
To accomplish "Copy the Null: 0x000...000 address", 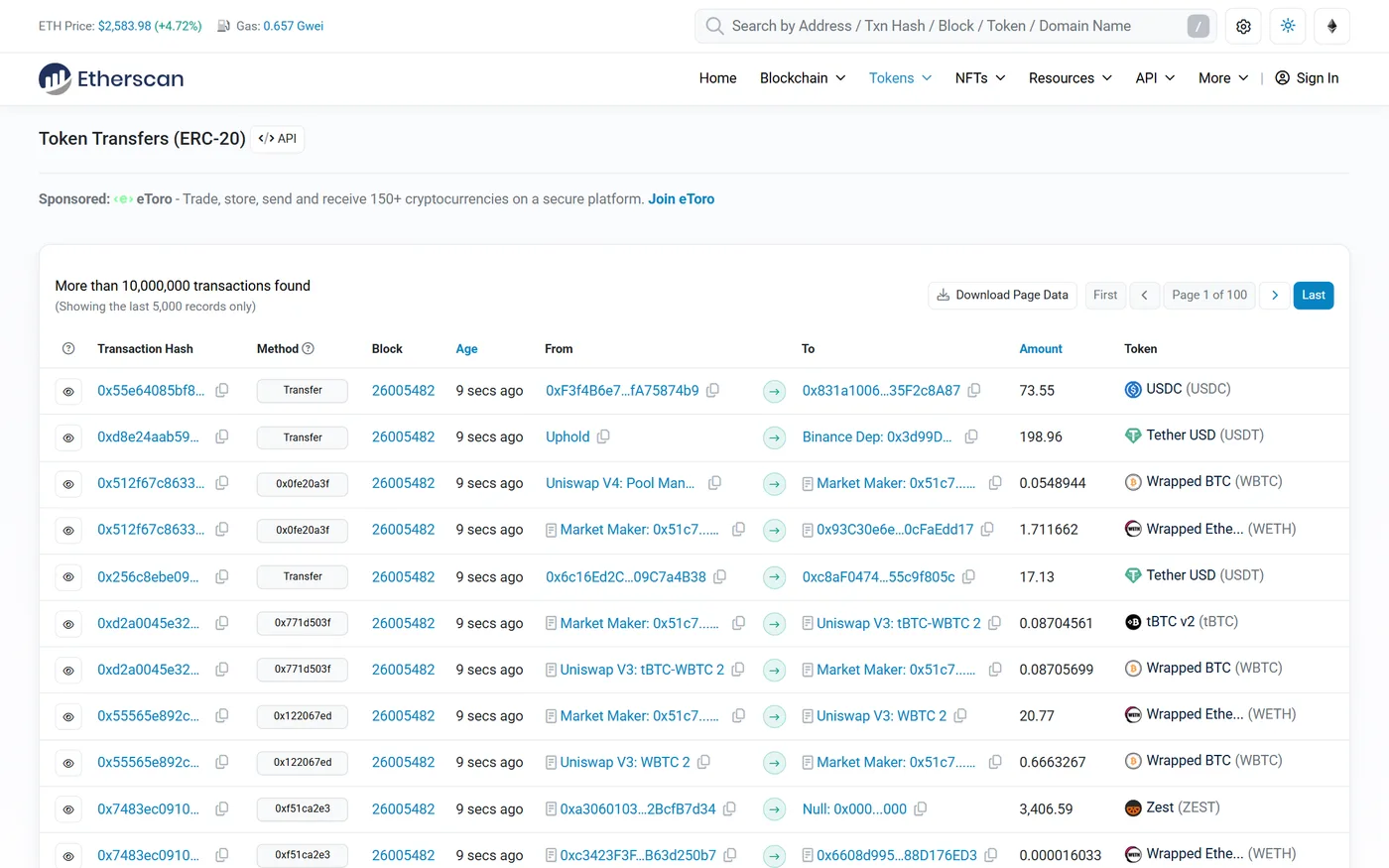I will pos(921,808).
